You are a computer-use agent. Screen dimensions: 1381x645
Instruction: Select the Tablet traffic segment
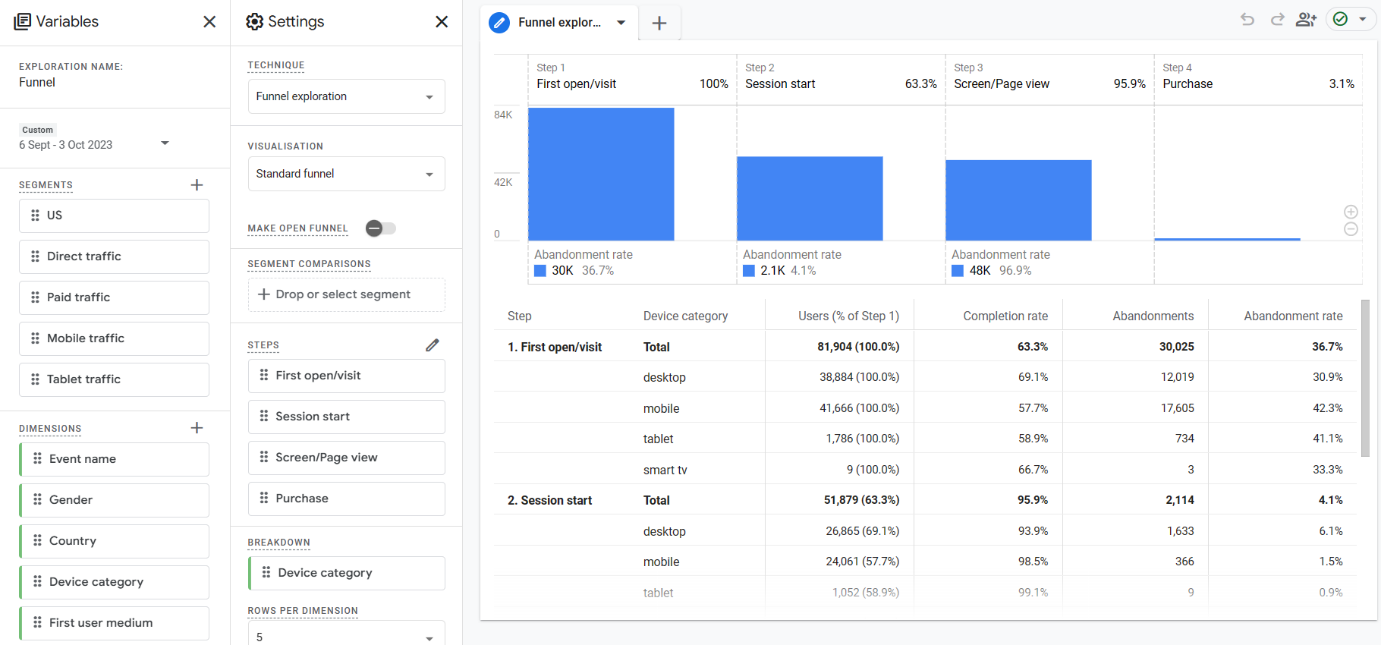(x=114, y=379)
